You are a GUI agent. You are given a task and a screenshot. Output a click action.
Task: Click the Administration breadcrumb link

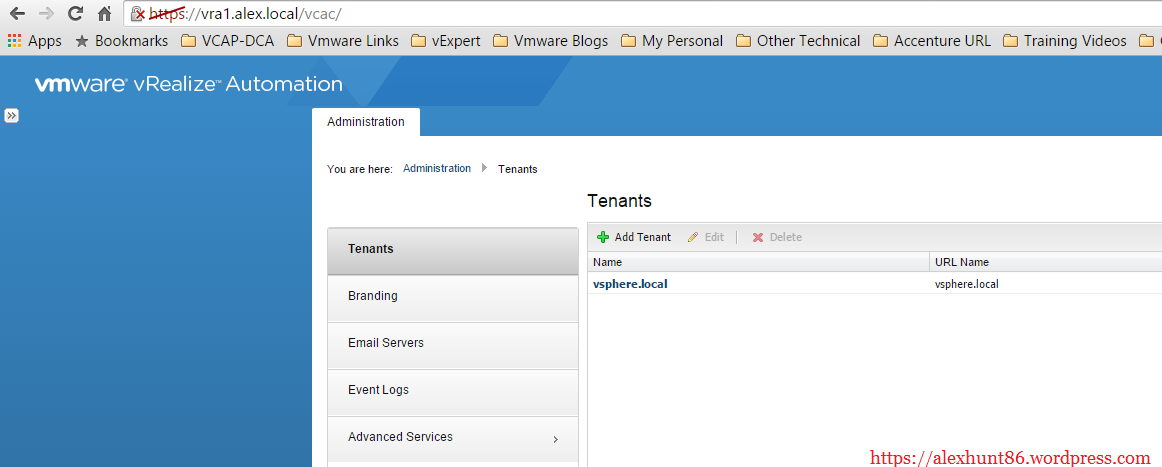437,169
